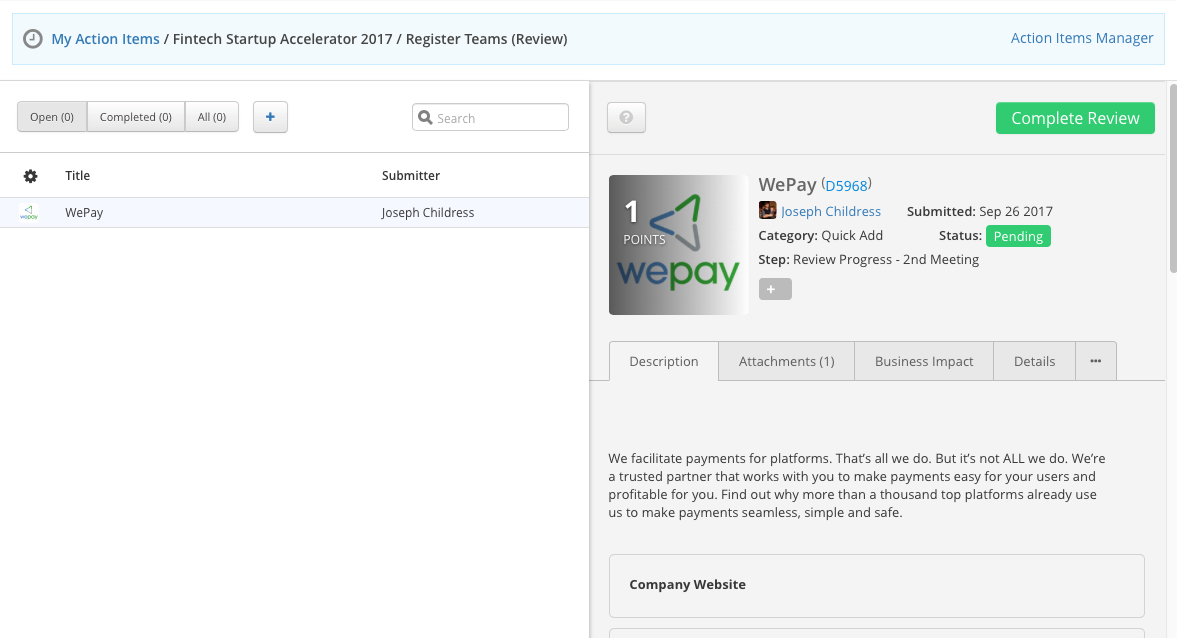
Task: Click the Pending status badge
Action: 1018,236
